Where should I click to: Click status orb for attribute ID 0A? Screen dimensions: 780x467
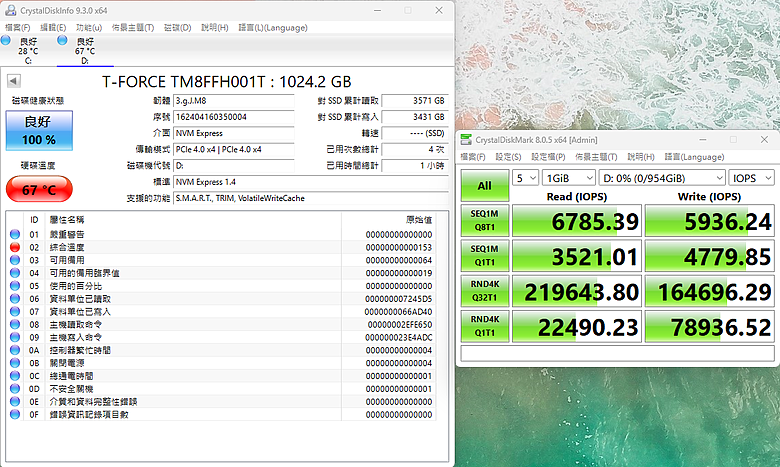(x=15, y=350)
